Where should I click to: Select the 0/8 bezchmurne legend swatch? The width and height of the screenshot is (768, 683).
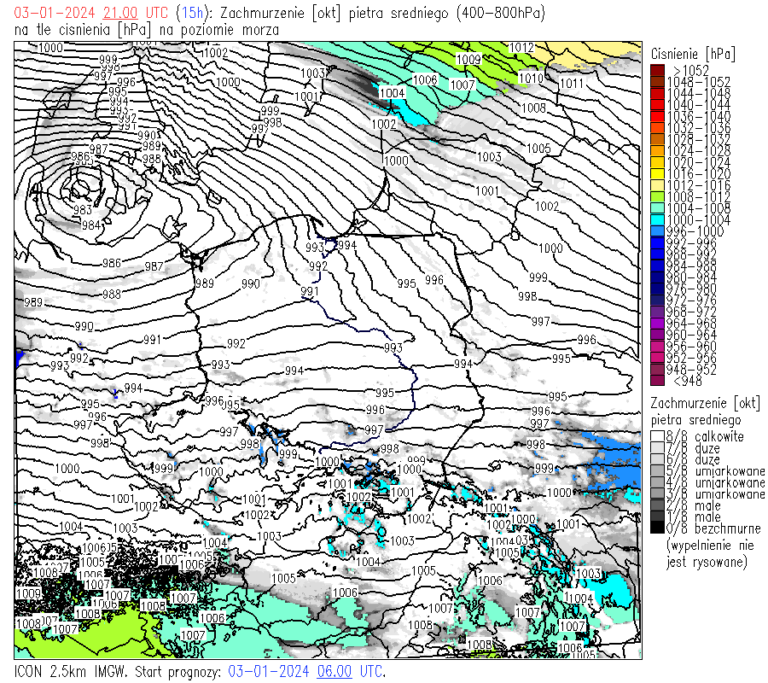click(656, 528)
